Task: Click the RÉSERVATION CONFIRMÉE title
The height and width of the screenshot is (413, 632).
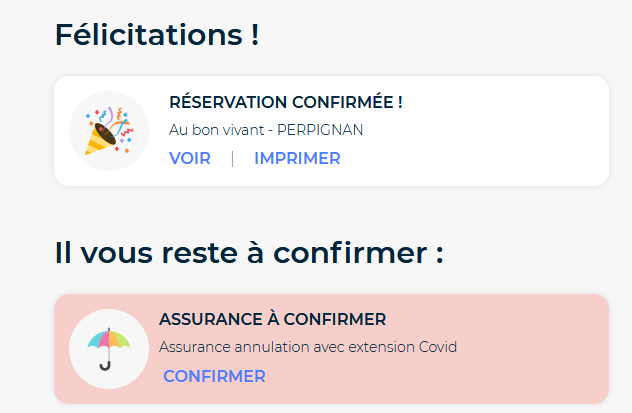Action: (286, 102)
